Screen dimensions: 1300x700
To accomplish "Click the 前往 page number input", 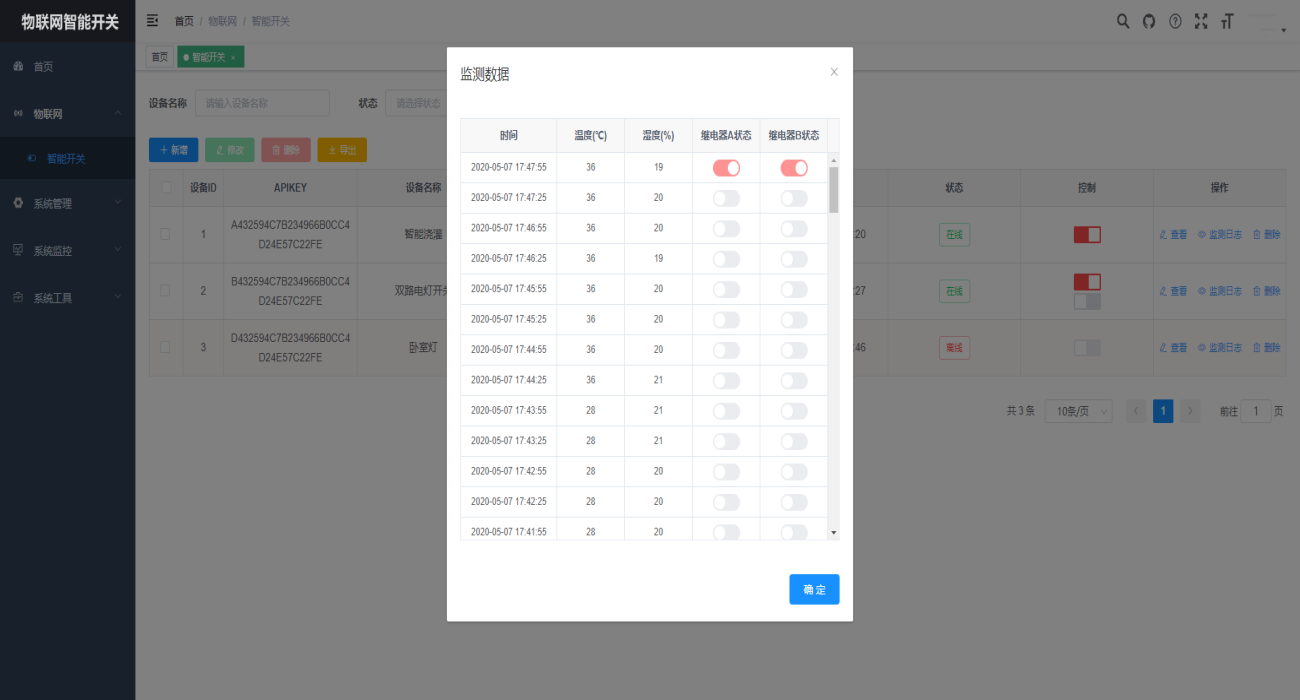I will [1256, 411].
